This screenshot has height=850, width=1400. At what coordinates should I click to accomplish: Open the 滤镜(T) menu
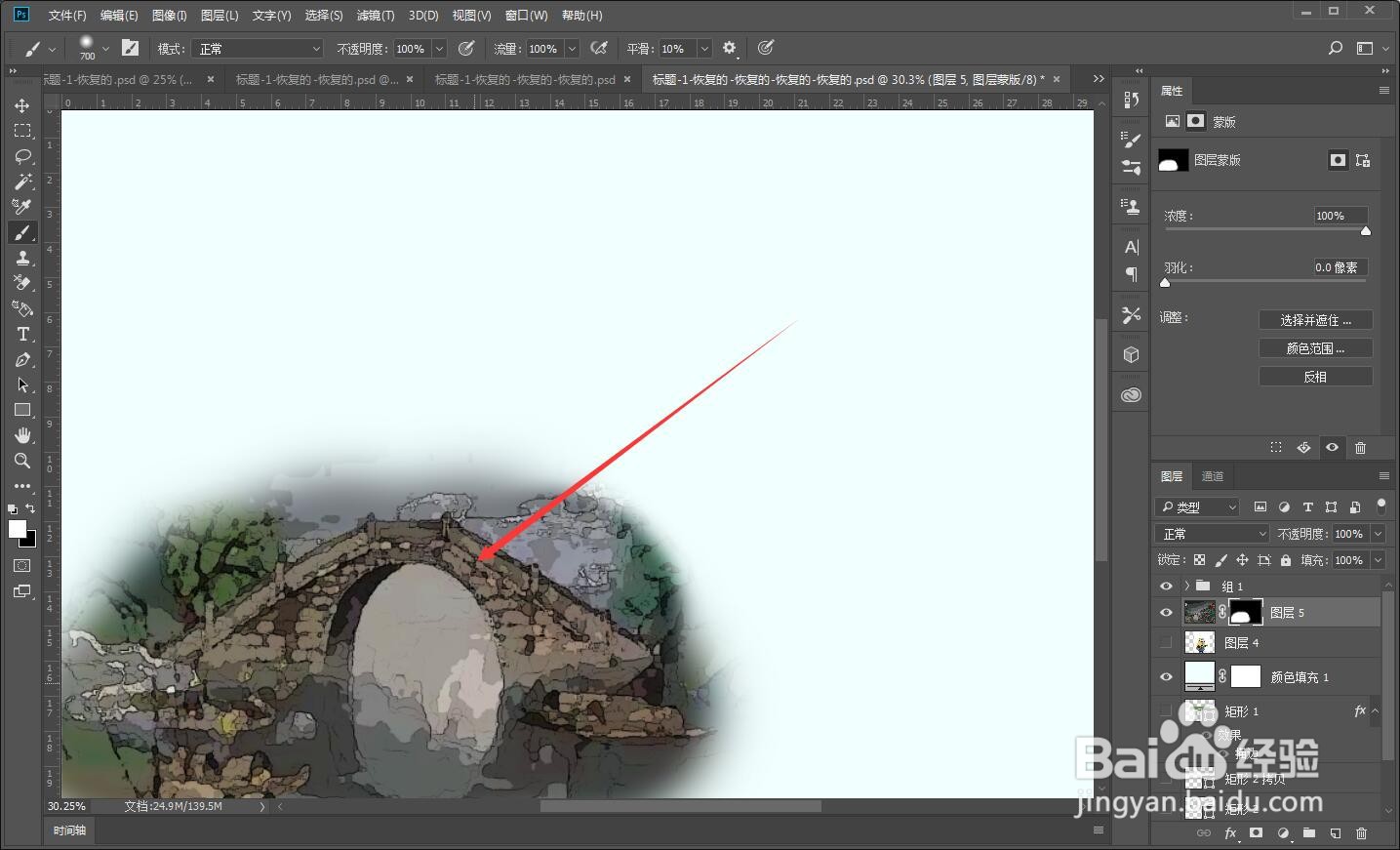point(376,16)
